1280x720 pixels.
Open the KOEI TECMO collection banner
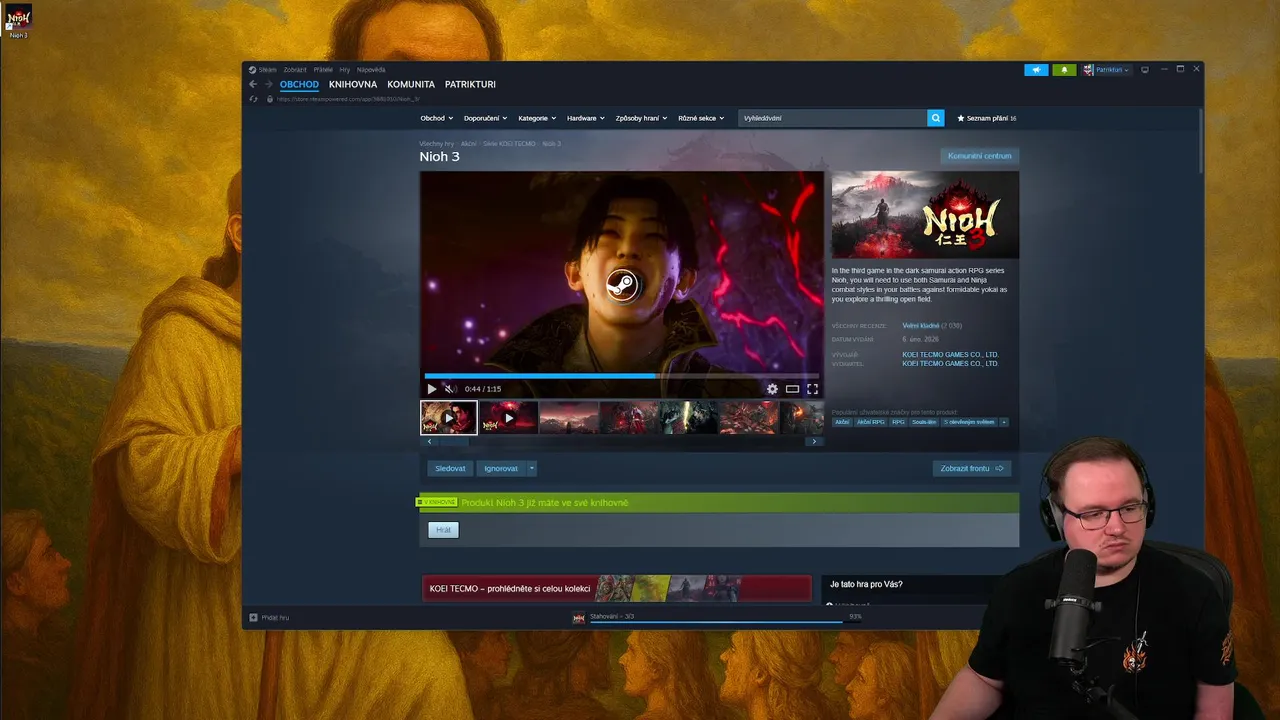point(617,588)
